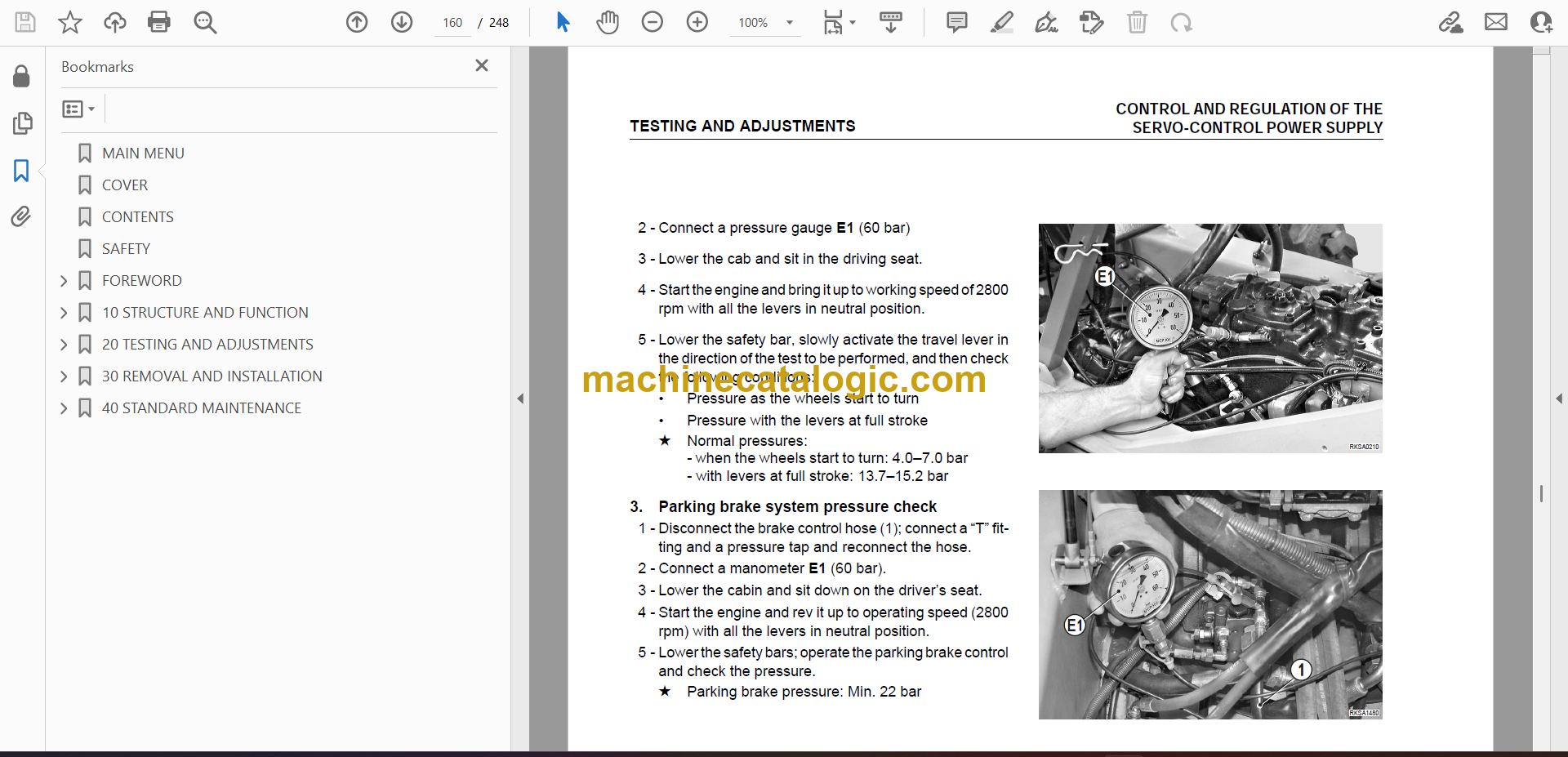This screenshot has width=1568, height=757.
Task: Click the vertical scrollbar thumb
Action: point(1541,493)
